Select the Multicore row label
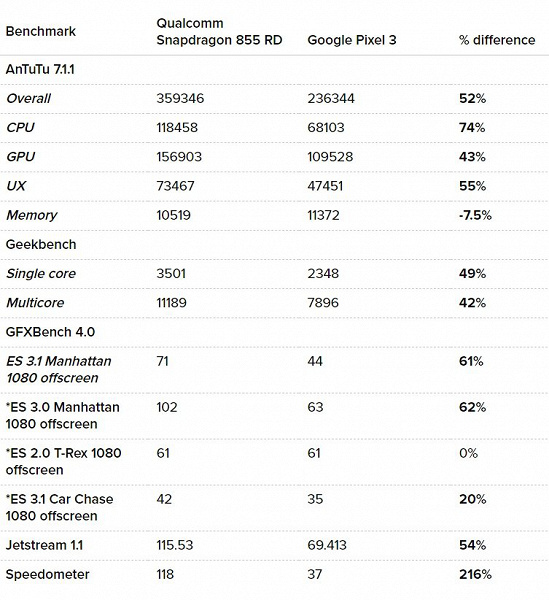Viewport: 549px width, 600px height. 35,303
